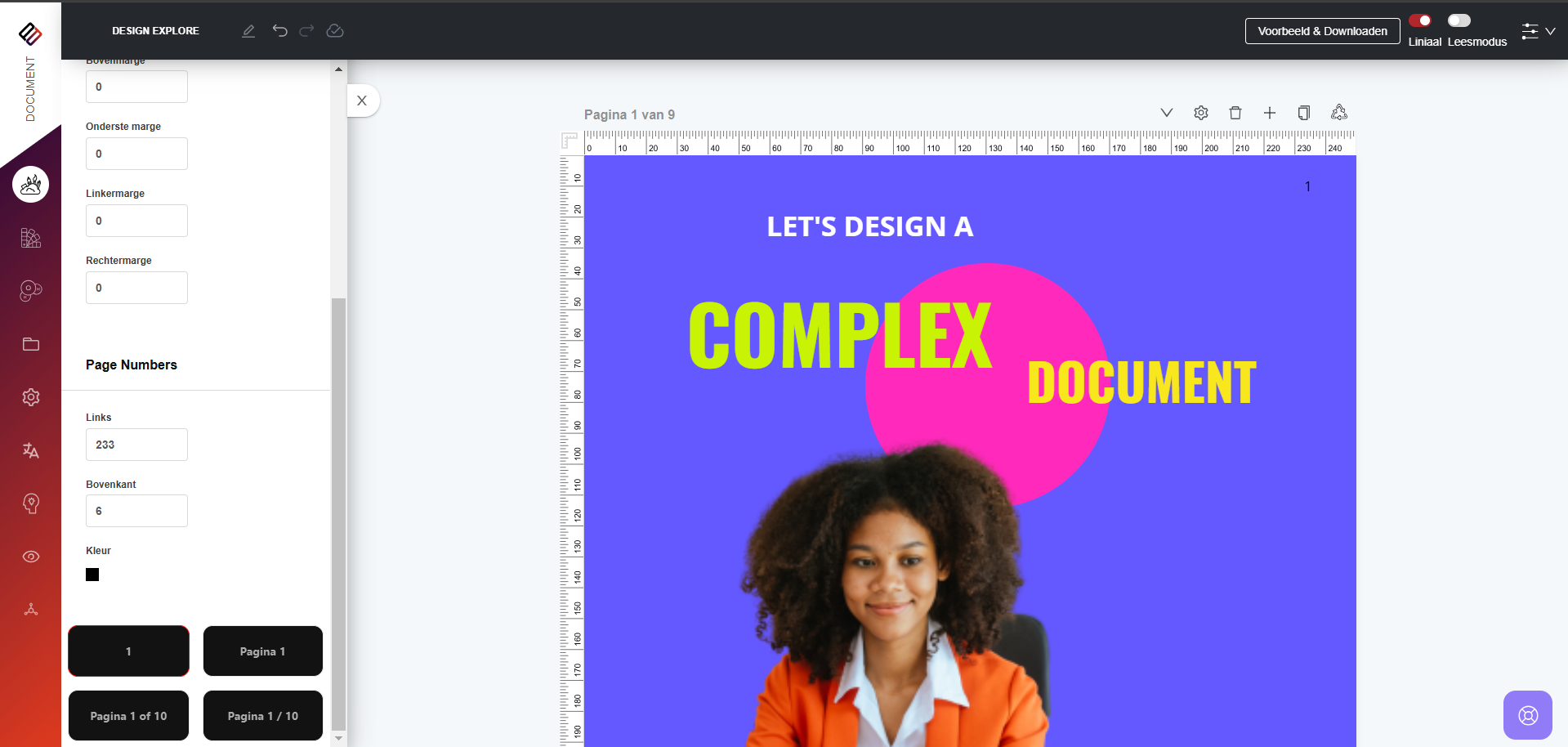Image resolution: width=1568 pixels, height=747 pixels.
Task: Open the folder icon in sidebar
Action: click(x=31, y=344)
